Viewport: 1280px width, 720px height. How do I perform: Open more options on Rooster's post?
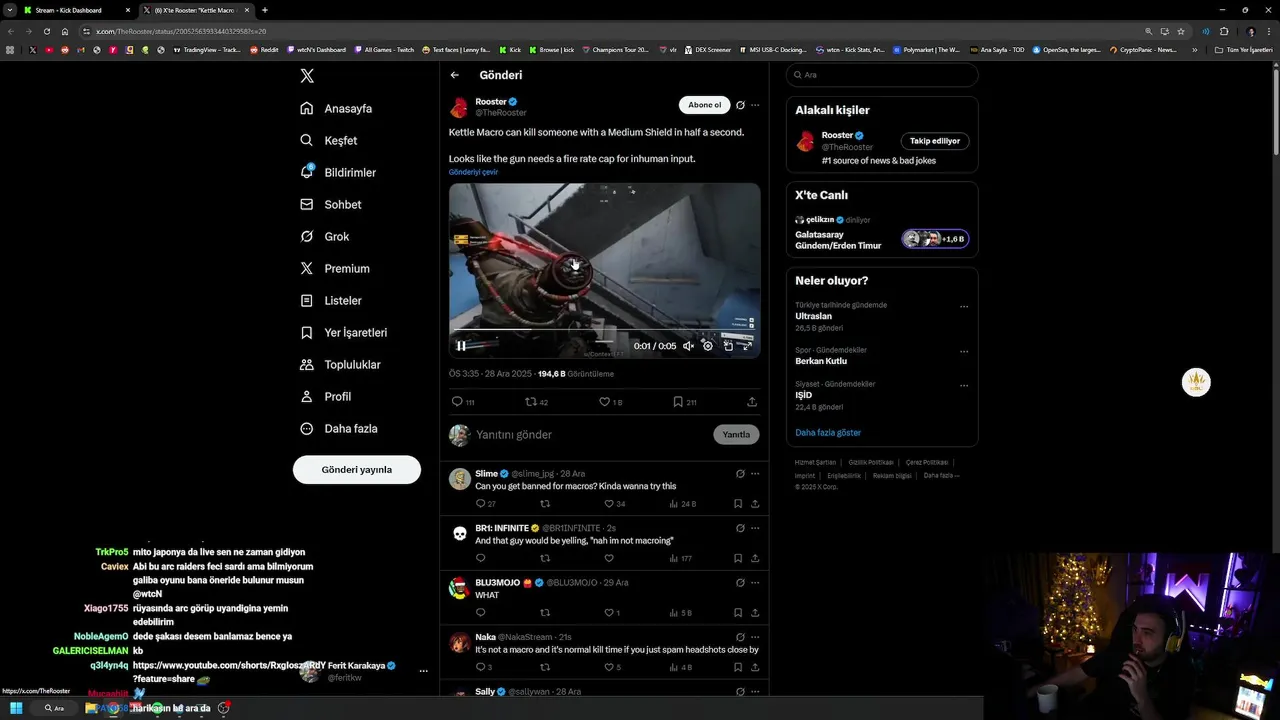tap(755, 105)
